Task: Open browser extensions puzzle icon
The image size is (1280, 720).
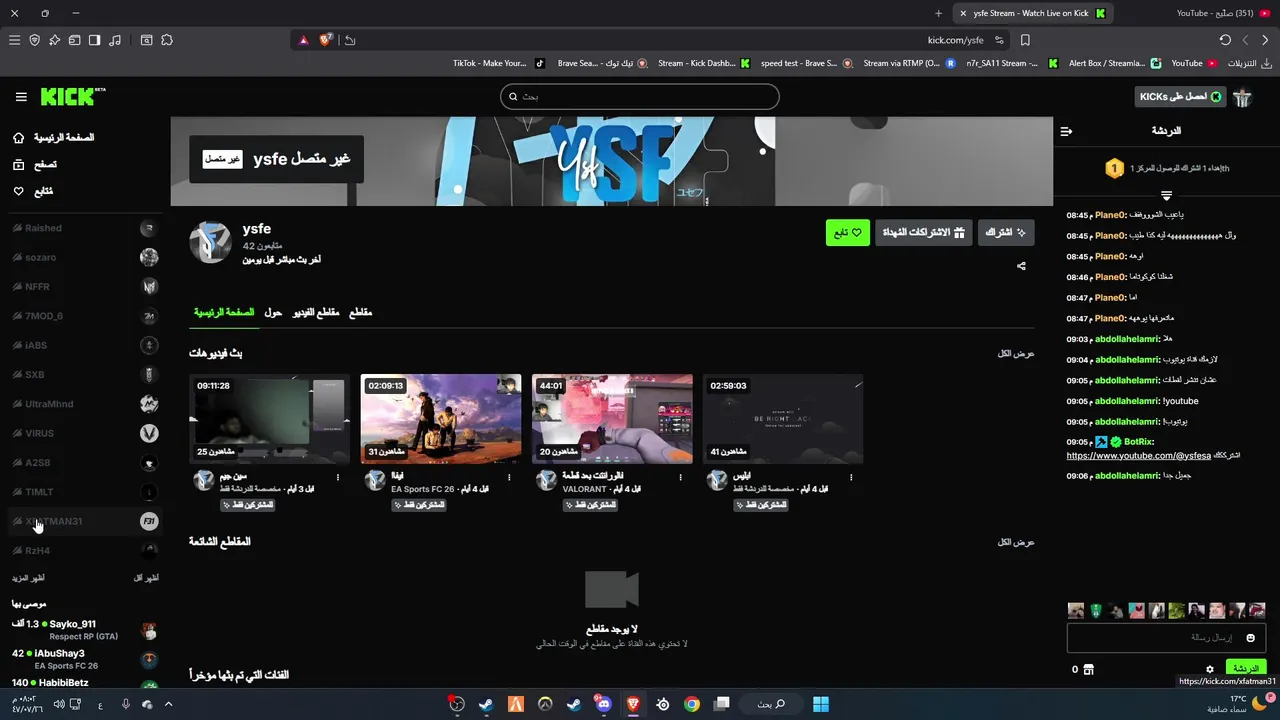Action: [x=167, y=40]
